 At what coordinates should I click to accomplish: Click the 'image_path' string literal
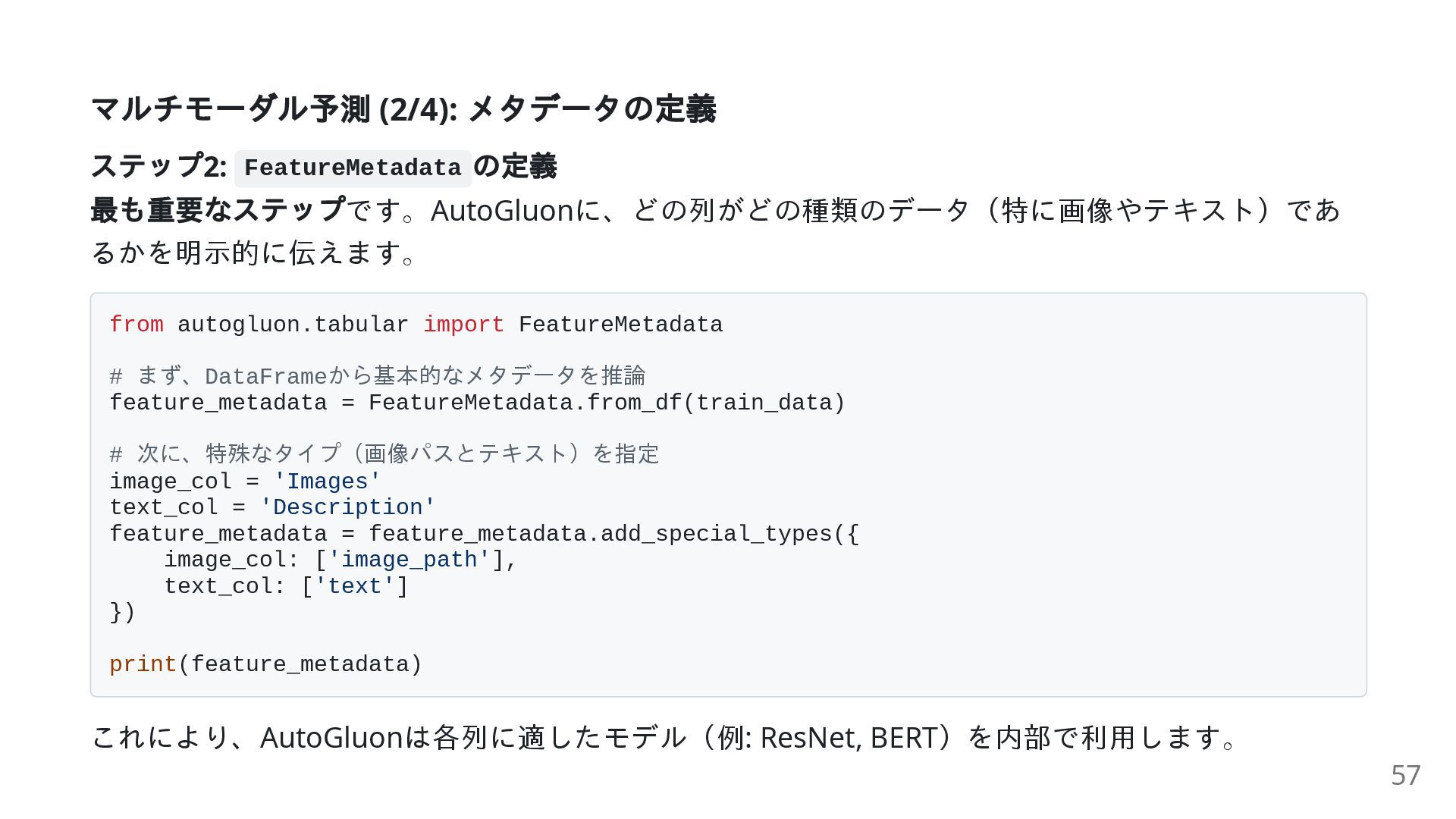click(409, 560)
